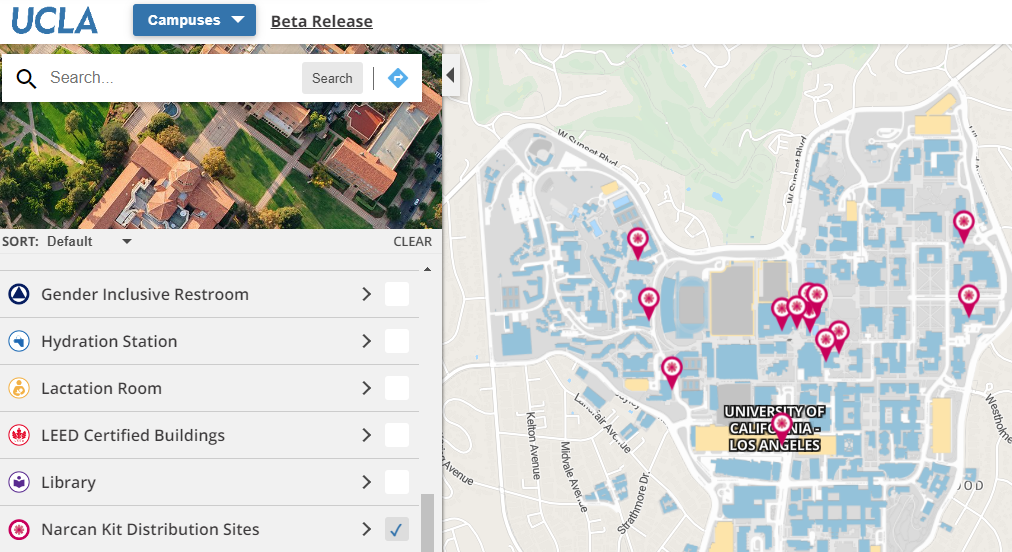Enable the Hydration Station checkbox
This screenshot has height=552, width=1012.
[397, 341]
